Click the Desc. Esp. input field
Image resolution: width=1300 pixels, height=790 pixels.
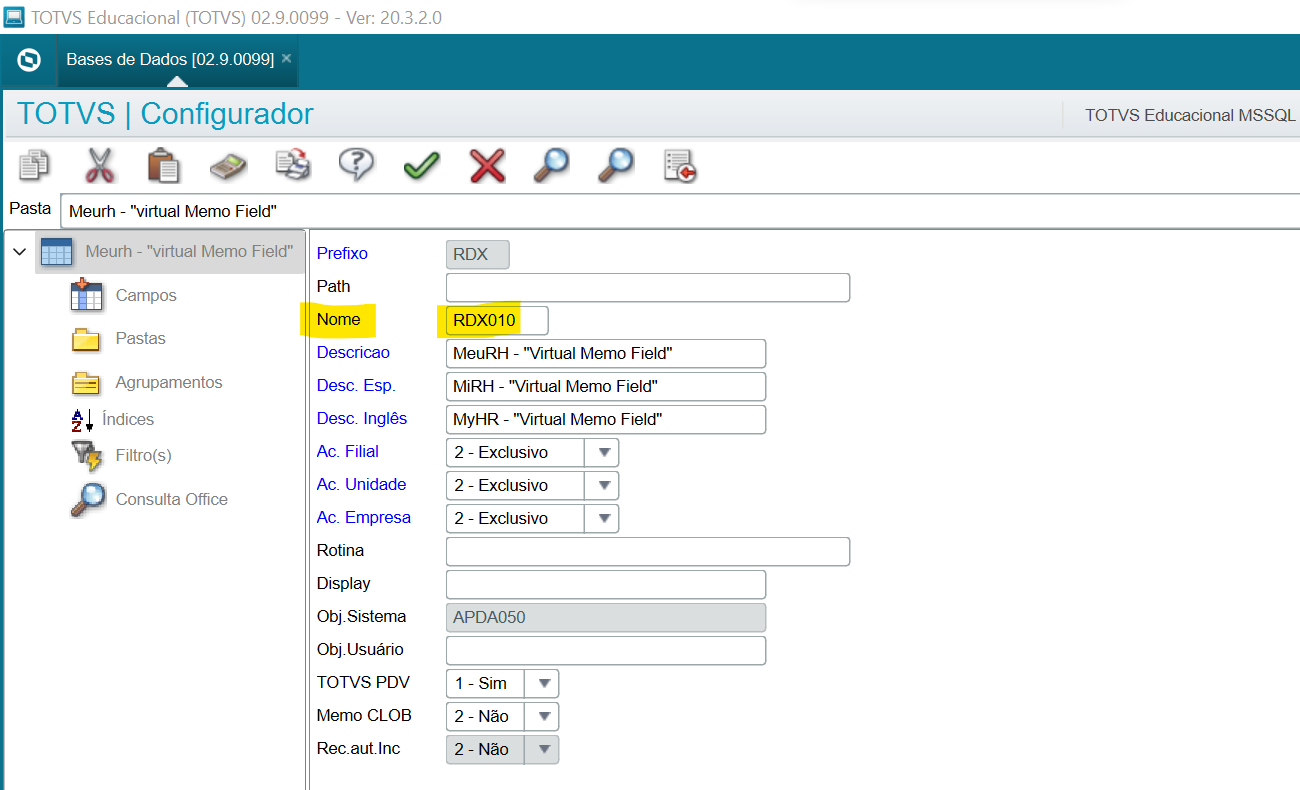click(x=605, y=386)
